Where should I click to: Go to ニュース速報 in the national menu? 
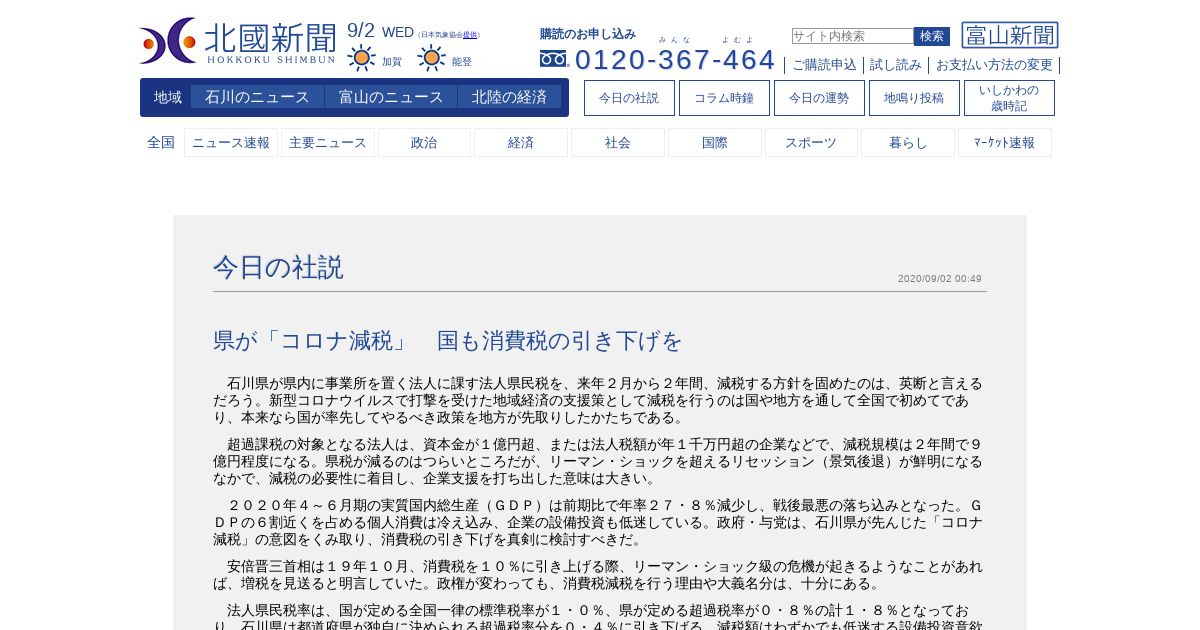click(x=231, y=143)
